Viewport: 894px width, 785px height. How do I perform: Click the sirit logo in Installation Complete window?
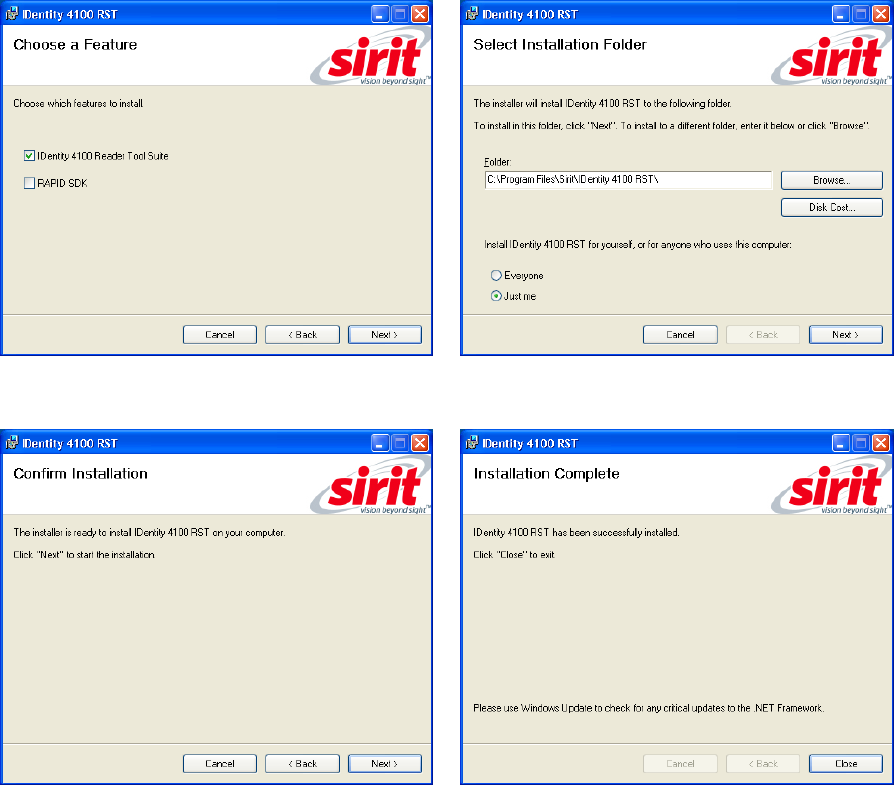click(x=831, y=486)
